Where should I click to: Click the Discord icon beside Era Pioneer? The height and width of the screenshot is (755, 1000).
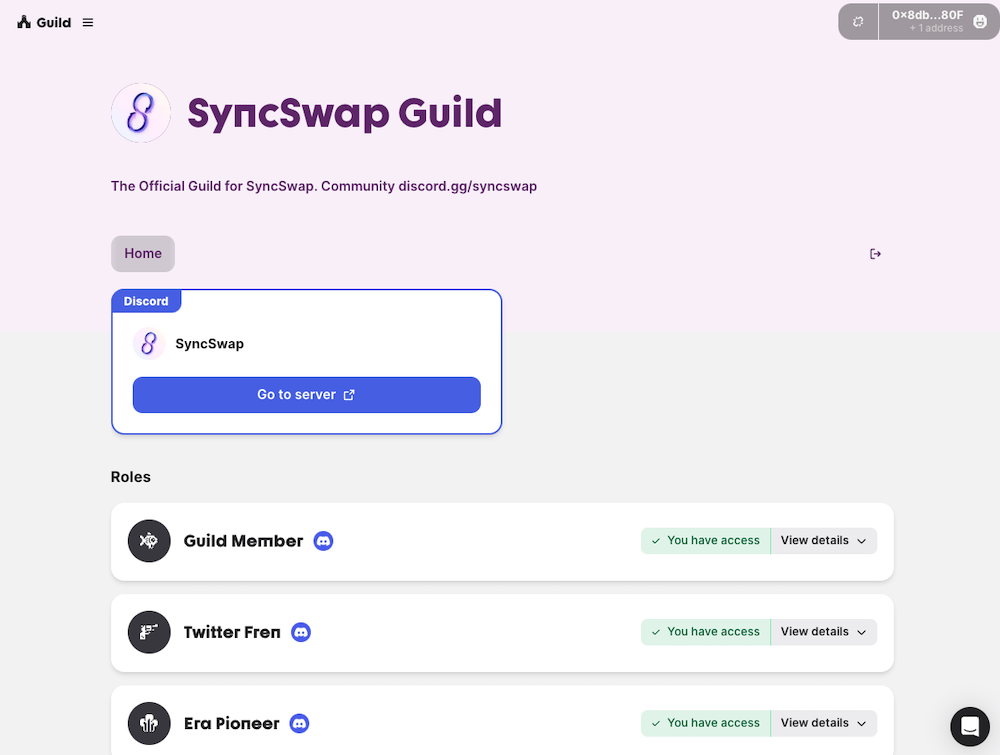(299, 723)
